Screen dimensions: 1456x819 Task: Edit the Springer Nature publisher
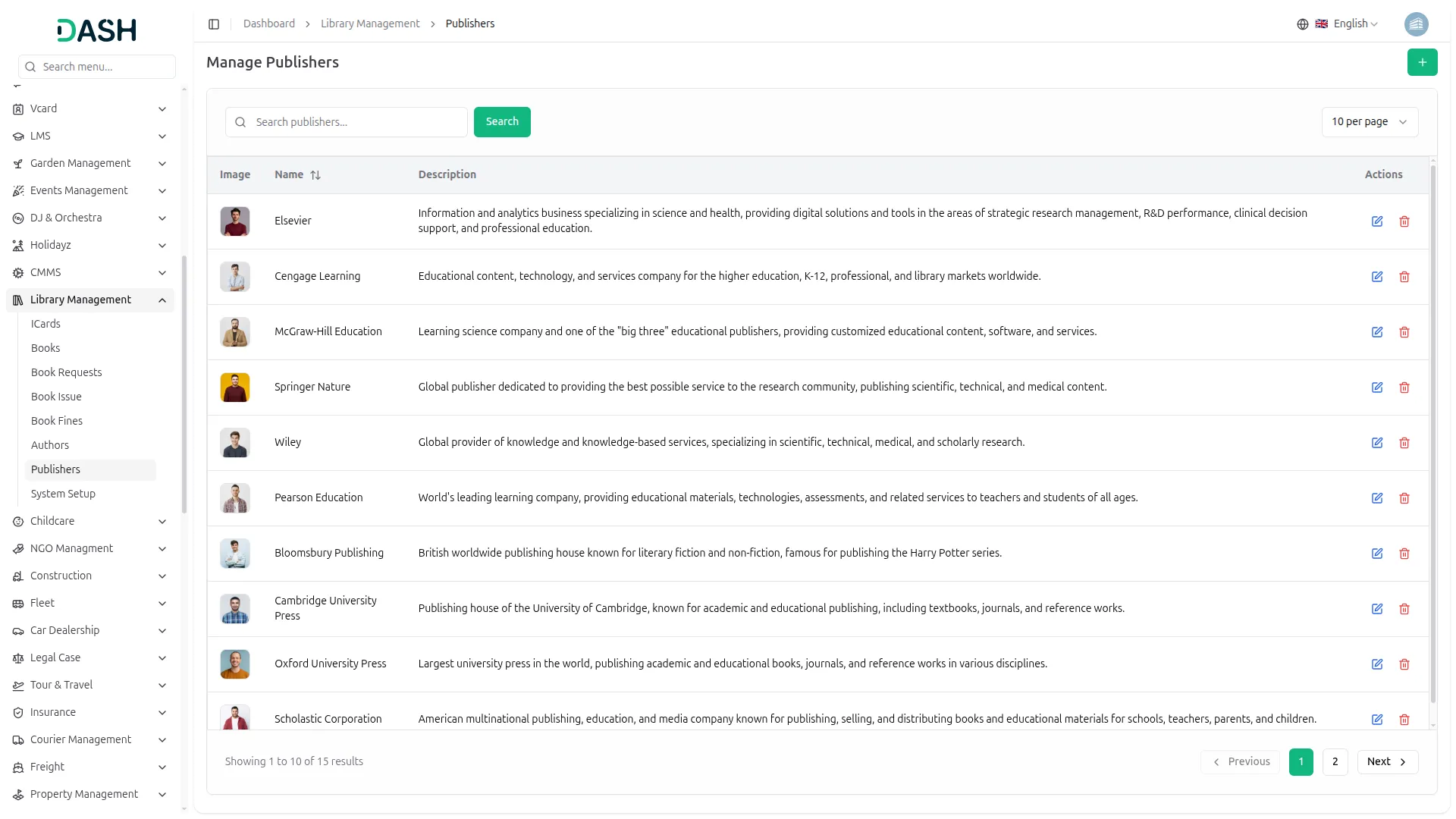pyautogui.click(x=1377, y=388)
